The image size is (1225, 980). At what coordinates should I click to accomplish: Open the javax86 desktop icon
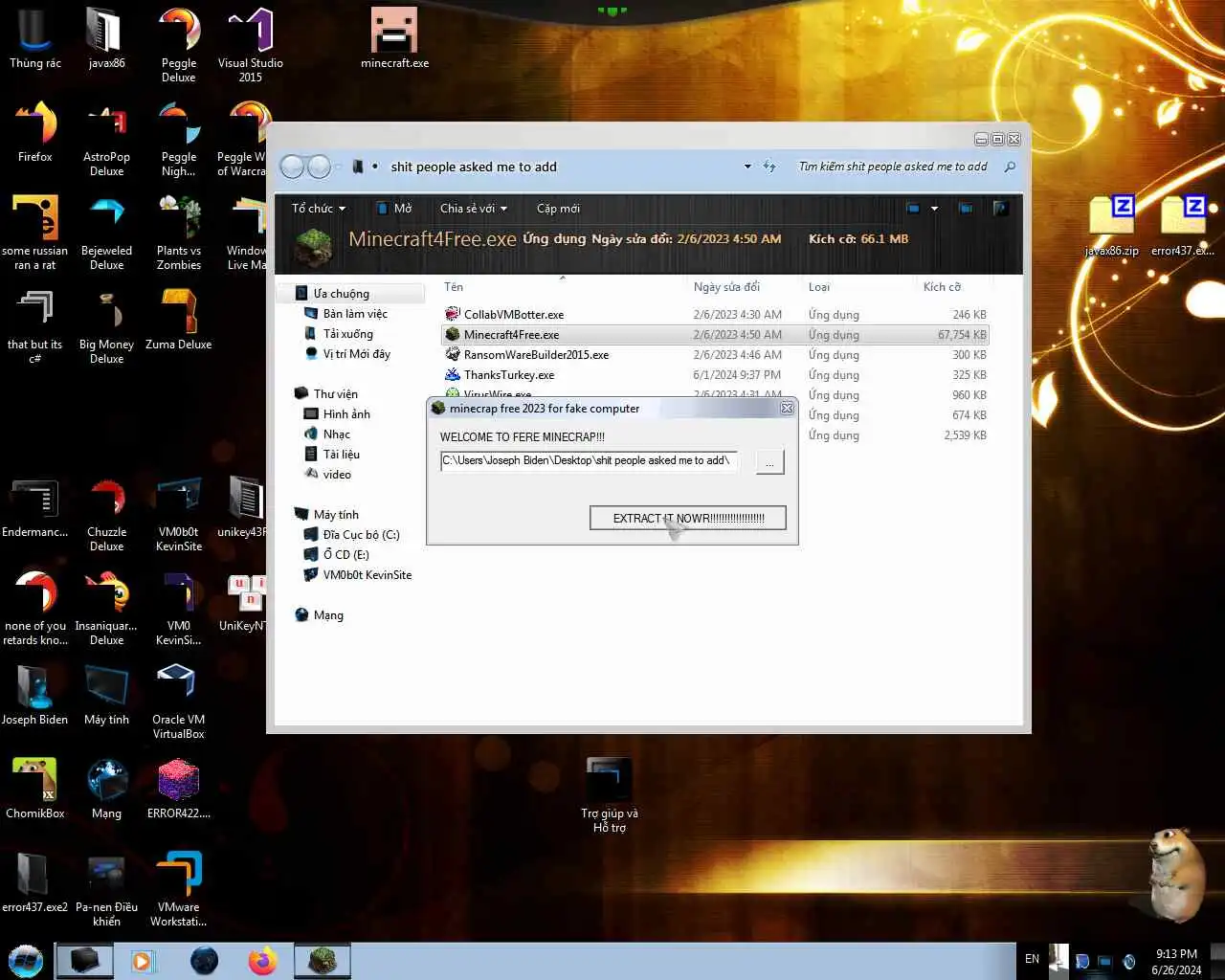click(x=106, y=38)
